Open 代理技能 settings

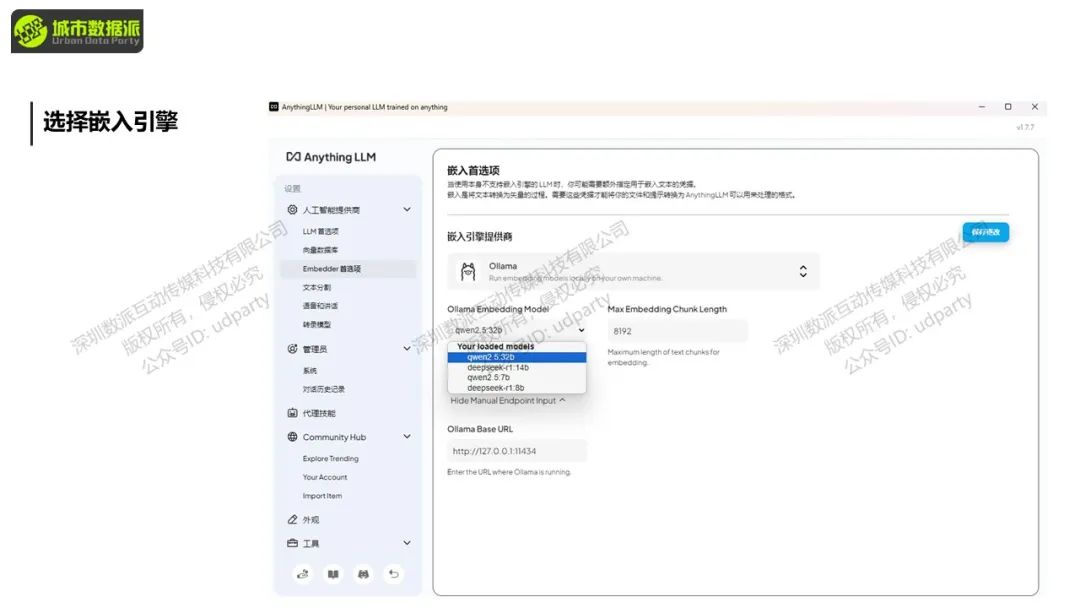coord(319,413)
